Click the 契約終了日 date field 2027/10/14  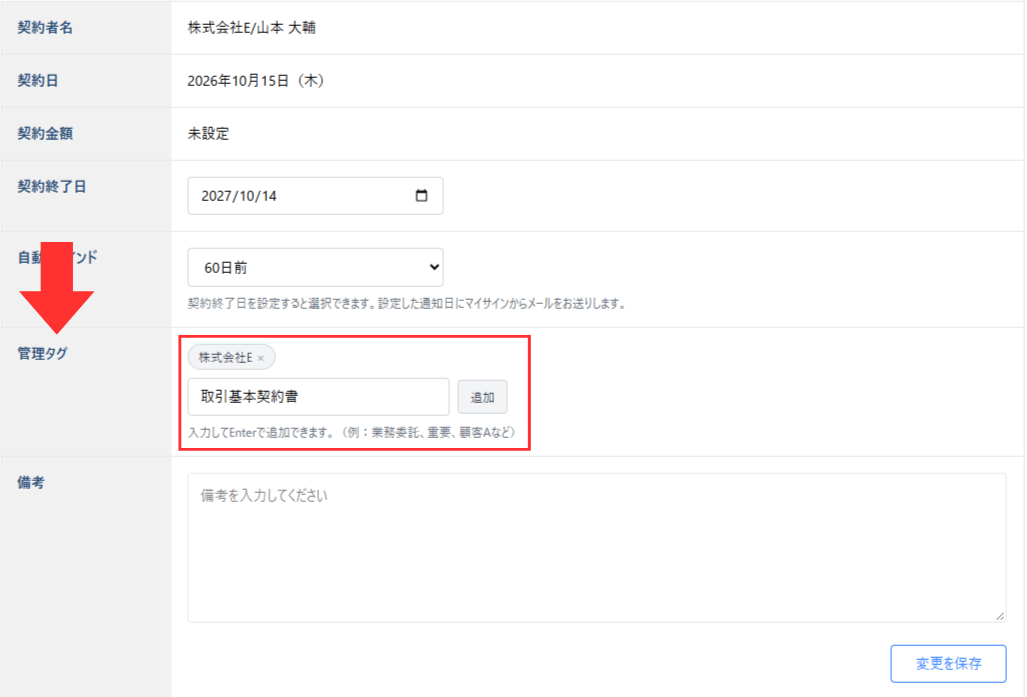[315, 195]
